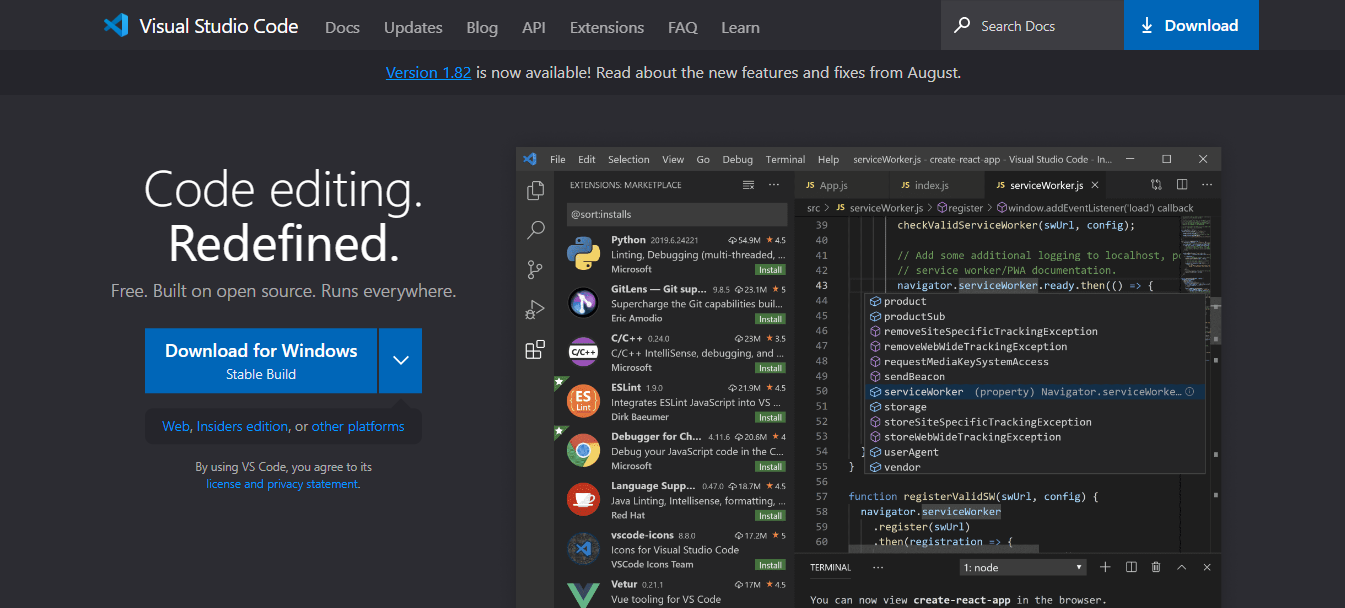Open the Explorer icon in the activity bar

point(535,189)
